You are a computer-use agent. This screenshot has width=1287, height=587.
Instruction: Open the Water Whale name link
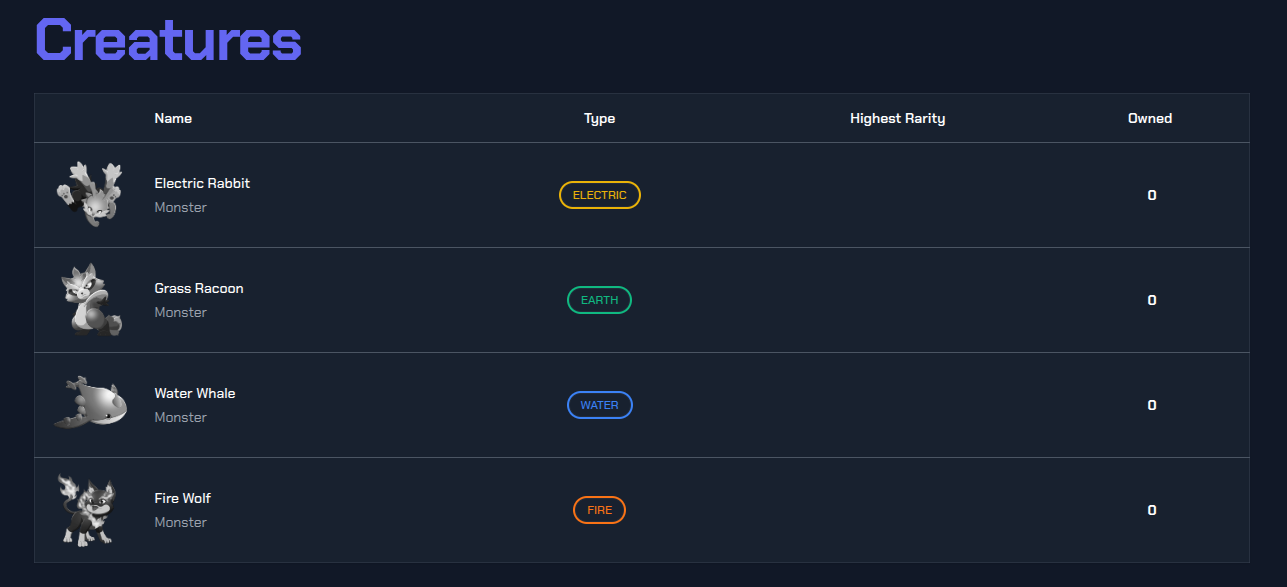pyautogui.click(x=195, y=393)
